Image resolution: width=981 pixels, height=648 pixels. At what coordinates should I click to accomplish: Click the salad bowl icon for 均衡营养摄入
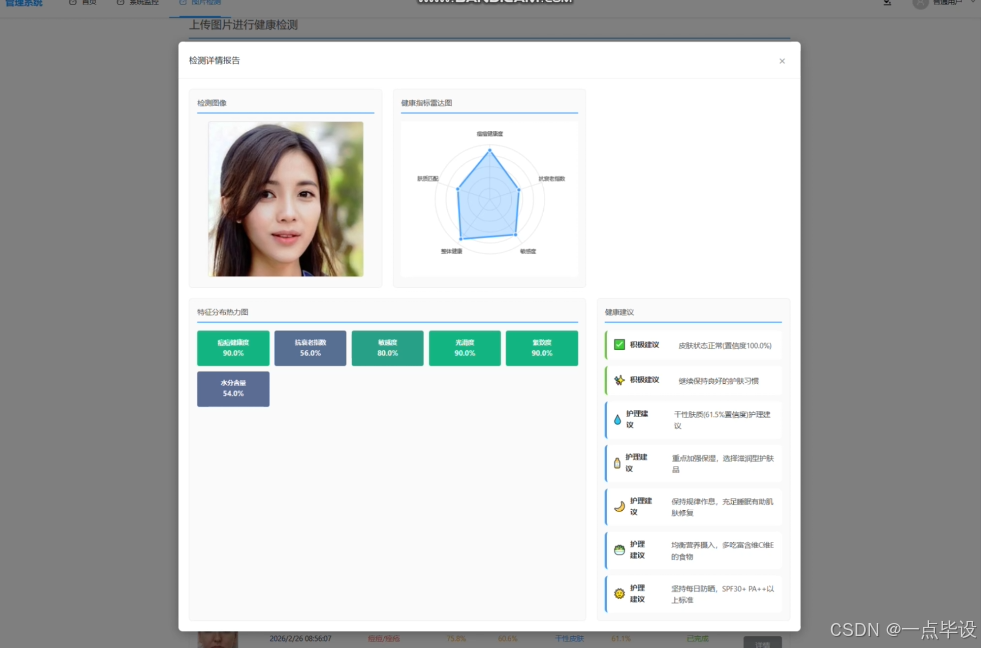[619, 550]
